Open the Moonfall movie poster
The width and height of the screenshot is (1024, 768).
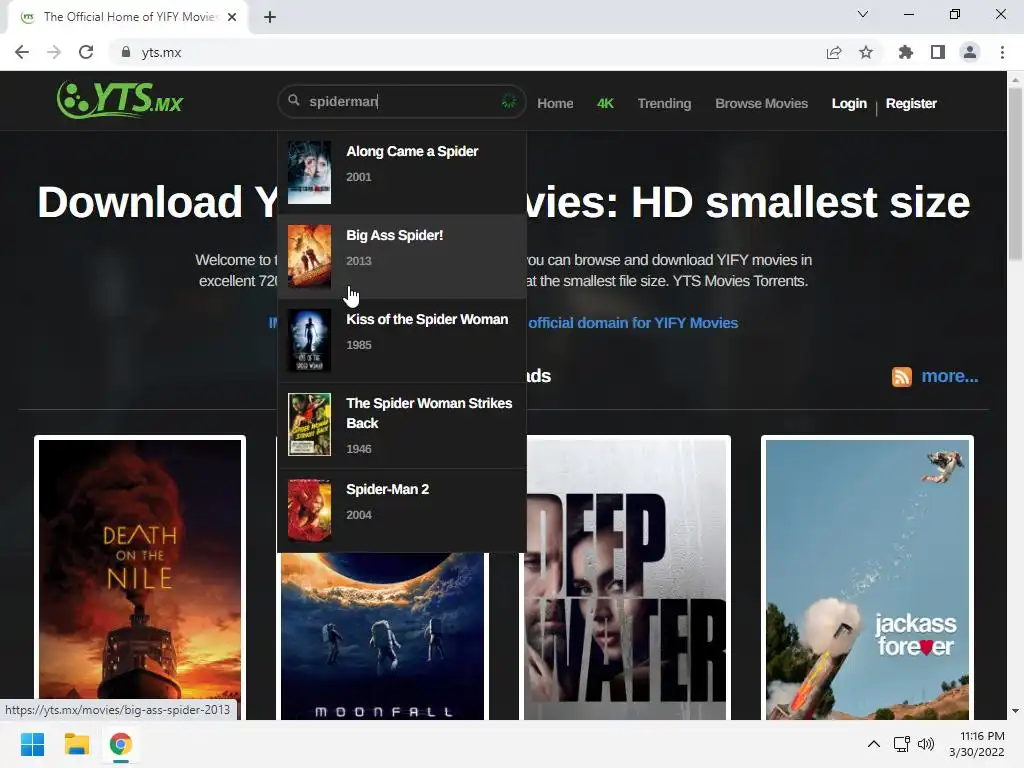click(x=382, y=637)
